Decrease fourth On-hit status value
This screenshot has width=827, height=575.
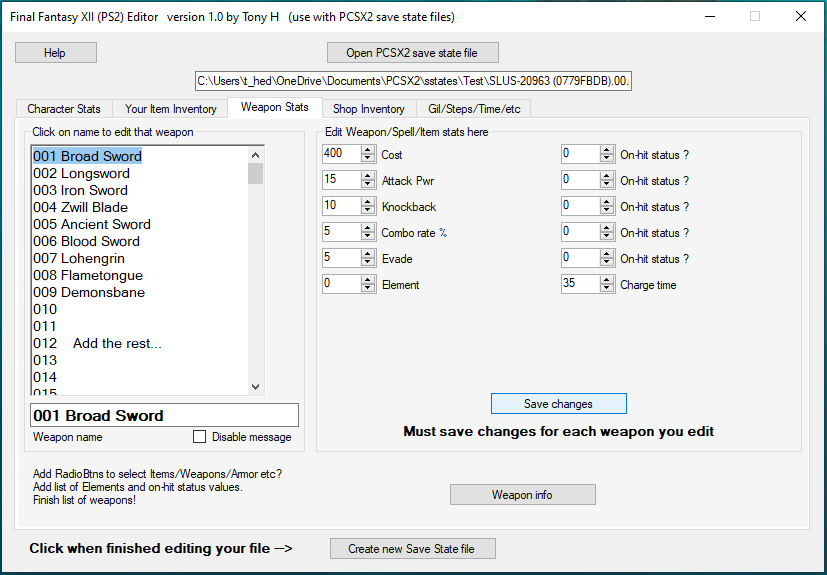pos(607,236)
